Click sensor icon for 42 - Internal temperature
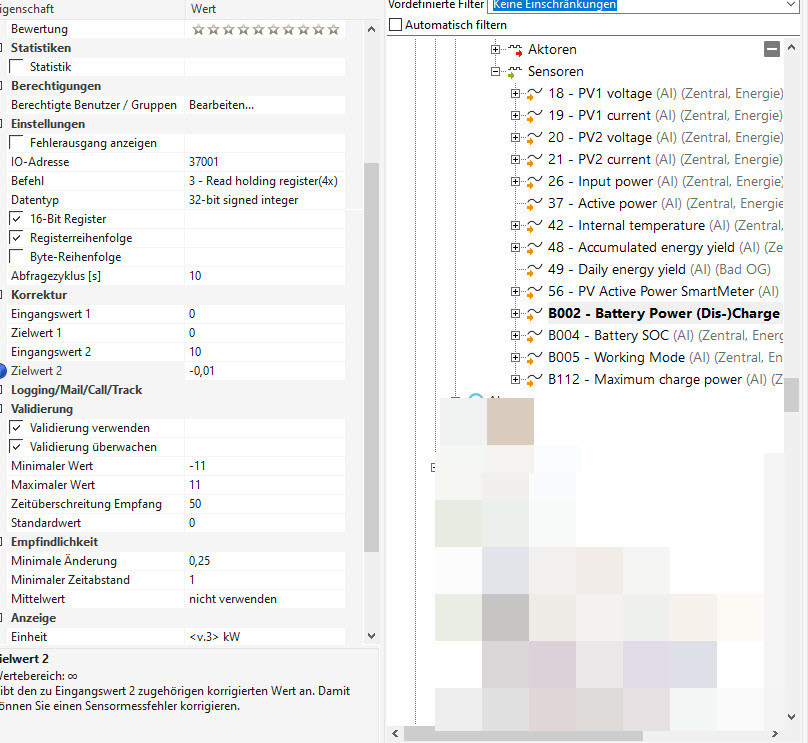Image resolution: width=808 pixels, height=743 pixels. tap(534, 226)
